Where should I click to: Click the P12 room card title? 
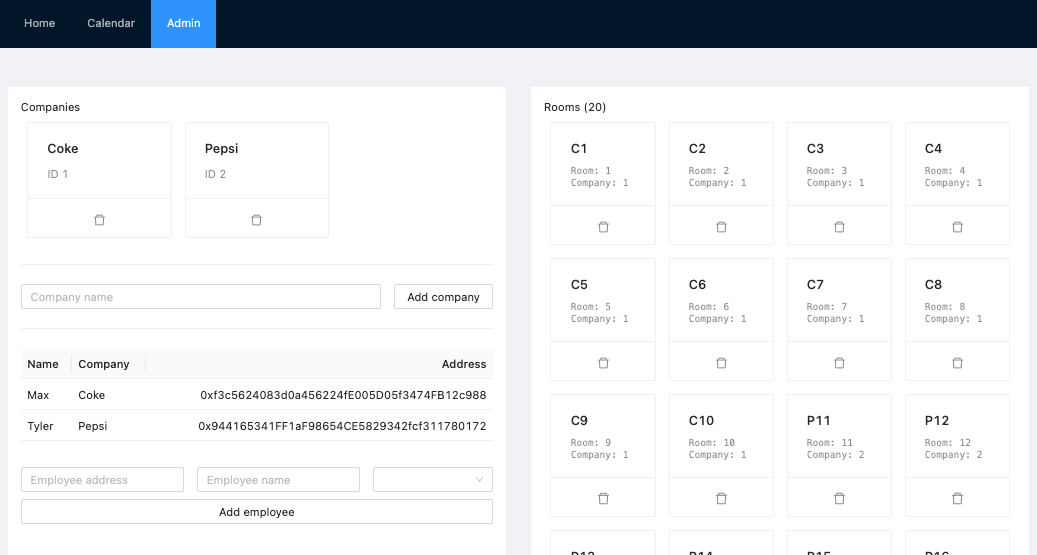pyautogui.click(x=936, y=421)
